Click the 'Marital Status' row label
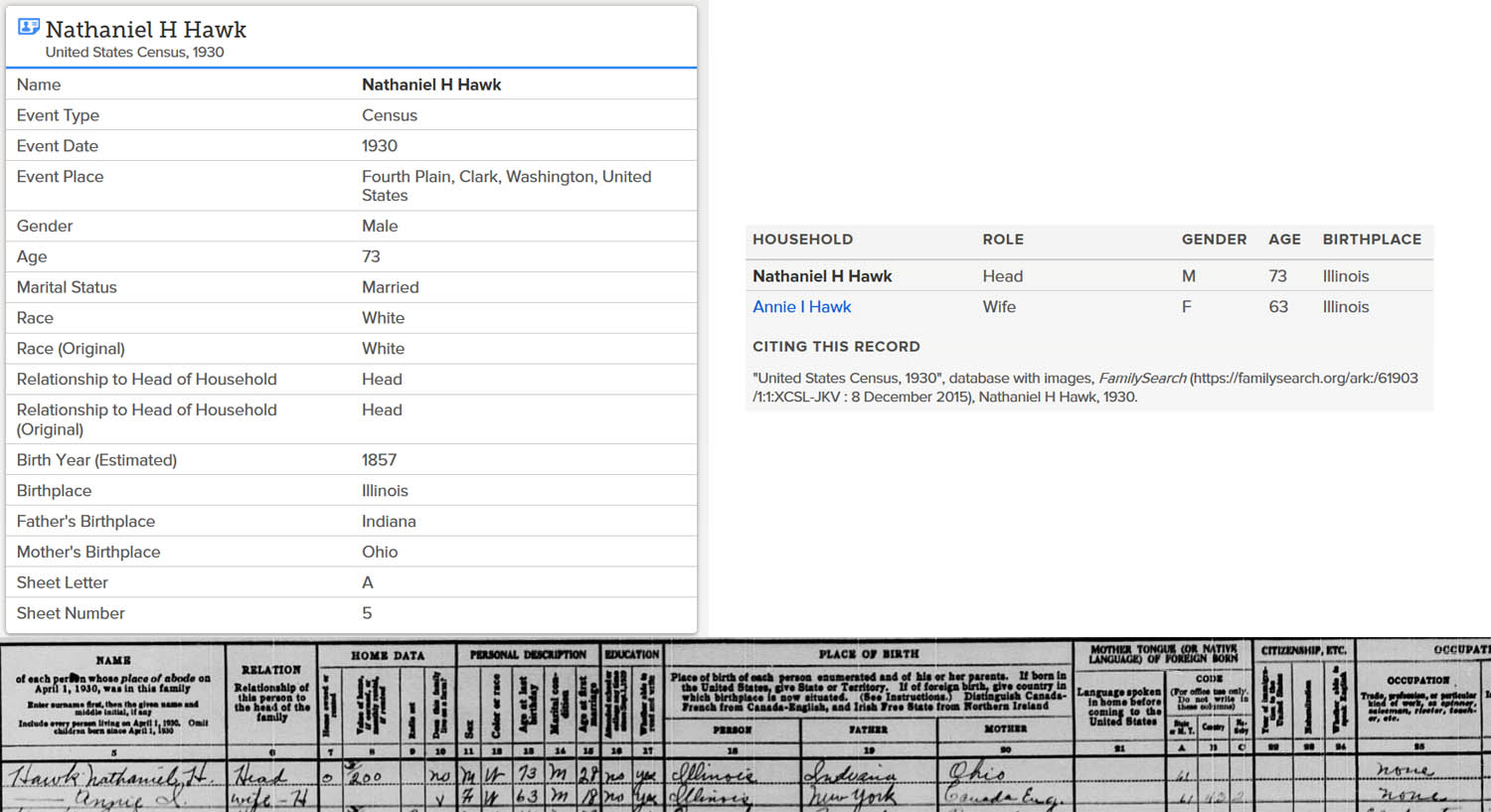The width and height of the screenshot is (1491, 812). [x=67, y=287]
